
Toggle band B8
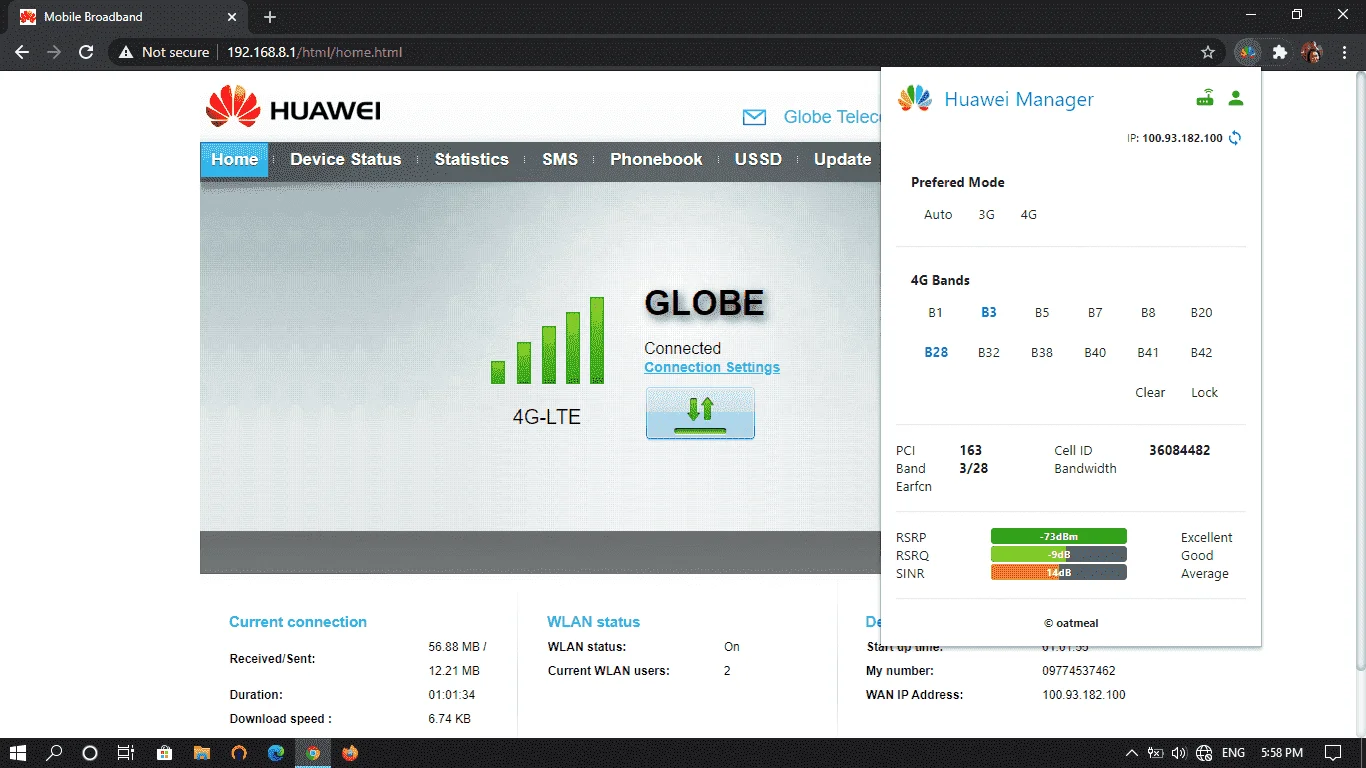[1148, 312]
